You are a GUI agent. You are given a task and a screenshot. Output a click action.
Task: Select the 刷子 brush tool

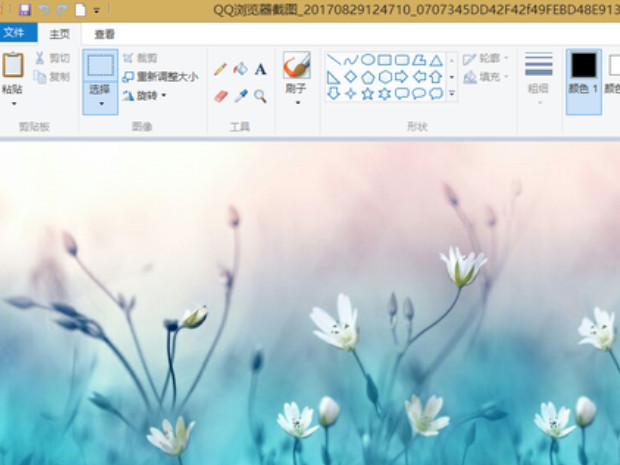point(296,73)
